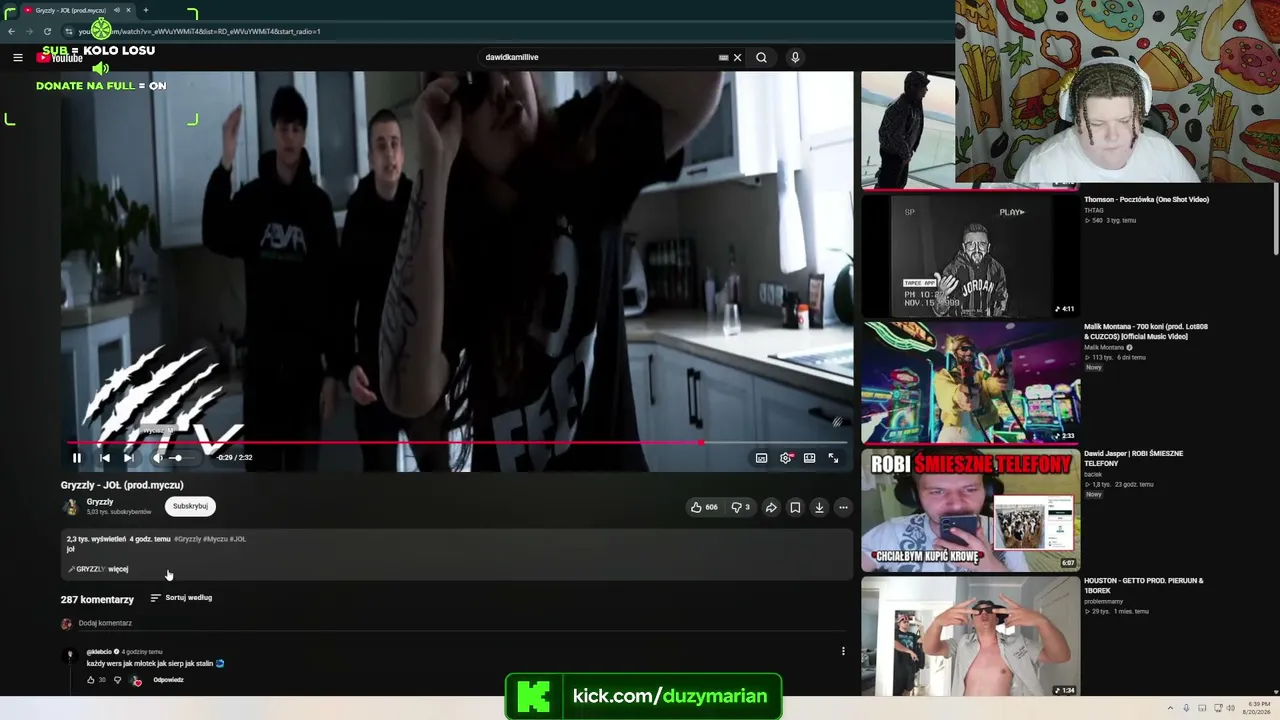Image resolution: width=1280 pixels, height=720 pixels.
Task: Go to the YouTube home logo
Action: point(60,58)
